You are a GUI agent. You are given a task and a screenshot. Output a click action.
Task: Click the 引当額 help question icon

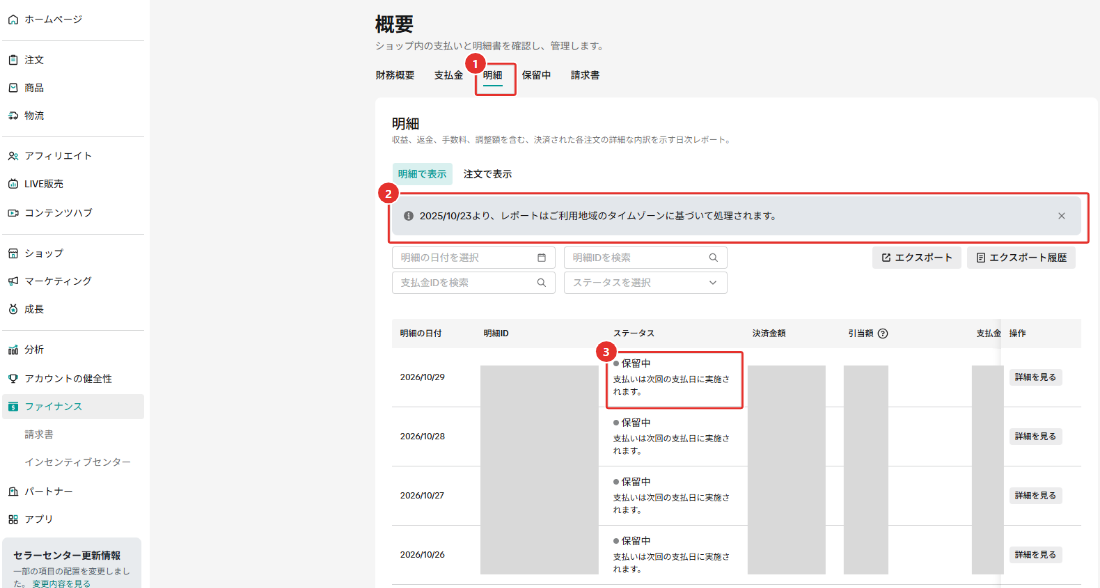883,333
